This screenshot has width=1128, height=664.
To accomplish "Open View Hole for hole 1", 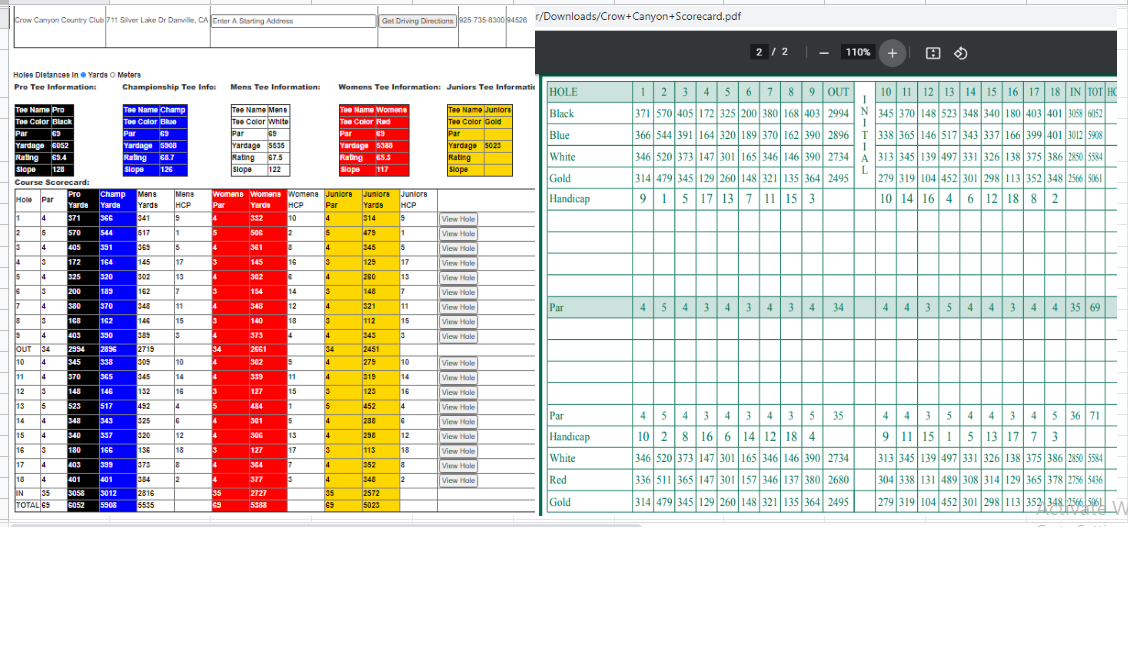I will tap(458, 219).
